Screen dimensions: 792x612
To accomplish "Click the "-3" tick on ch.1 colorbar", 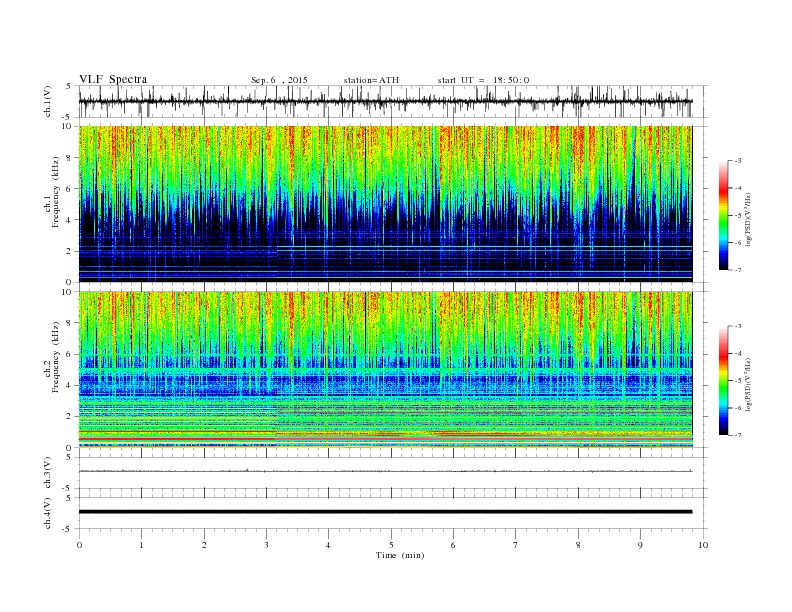I will (738, 161).
